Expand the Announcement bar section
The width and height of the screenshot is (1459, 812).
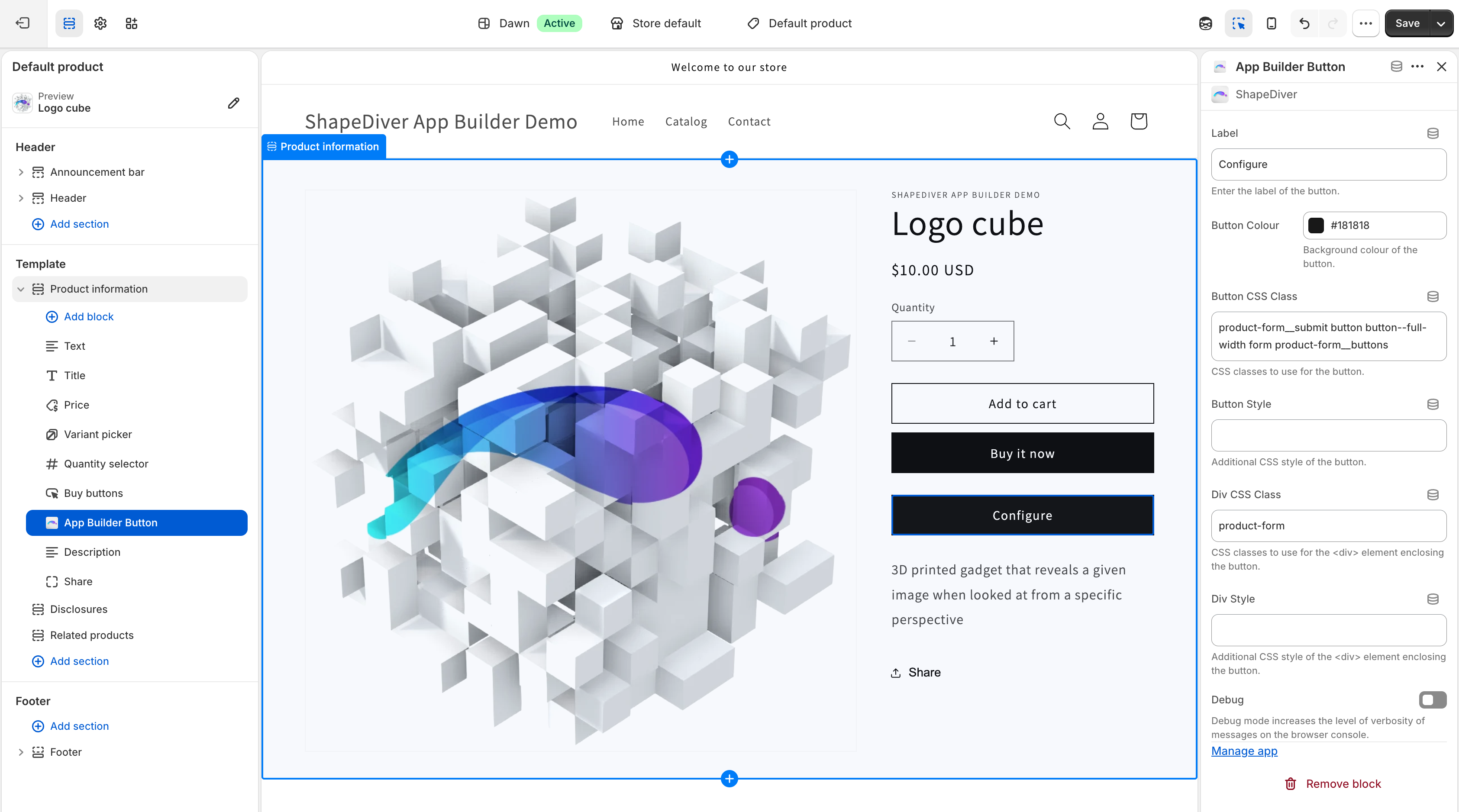[21, 172]
